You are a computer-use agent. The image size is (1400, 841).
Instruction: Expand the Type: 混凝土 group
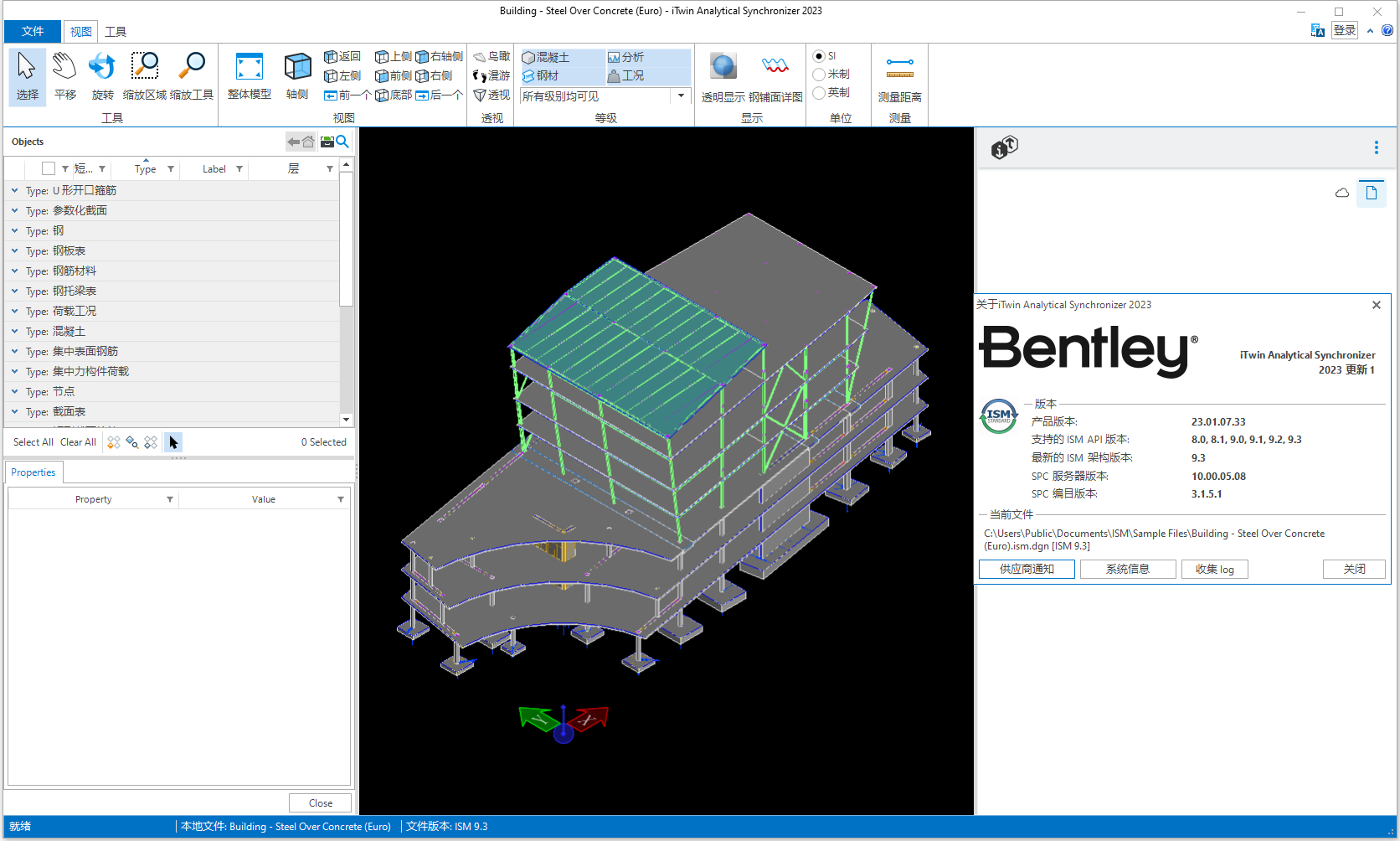[14, 331]
